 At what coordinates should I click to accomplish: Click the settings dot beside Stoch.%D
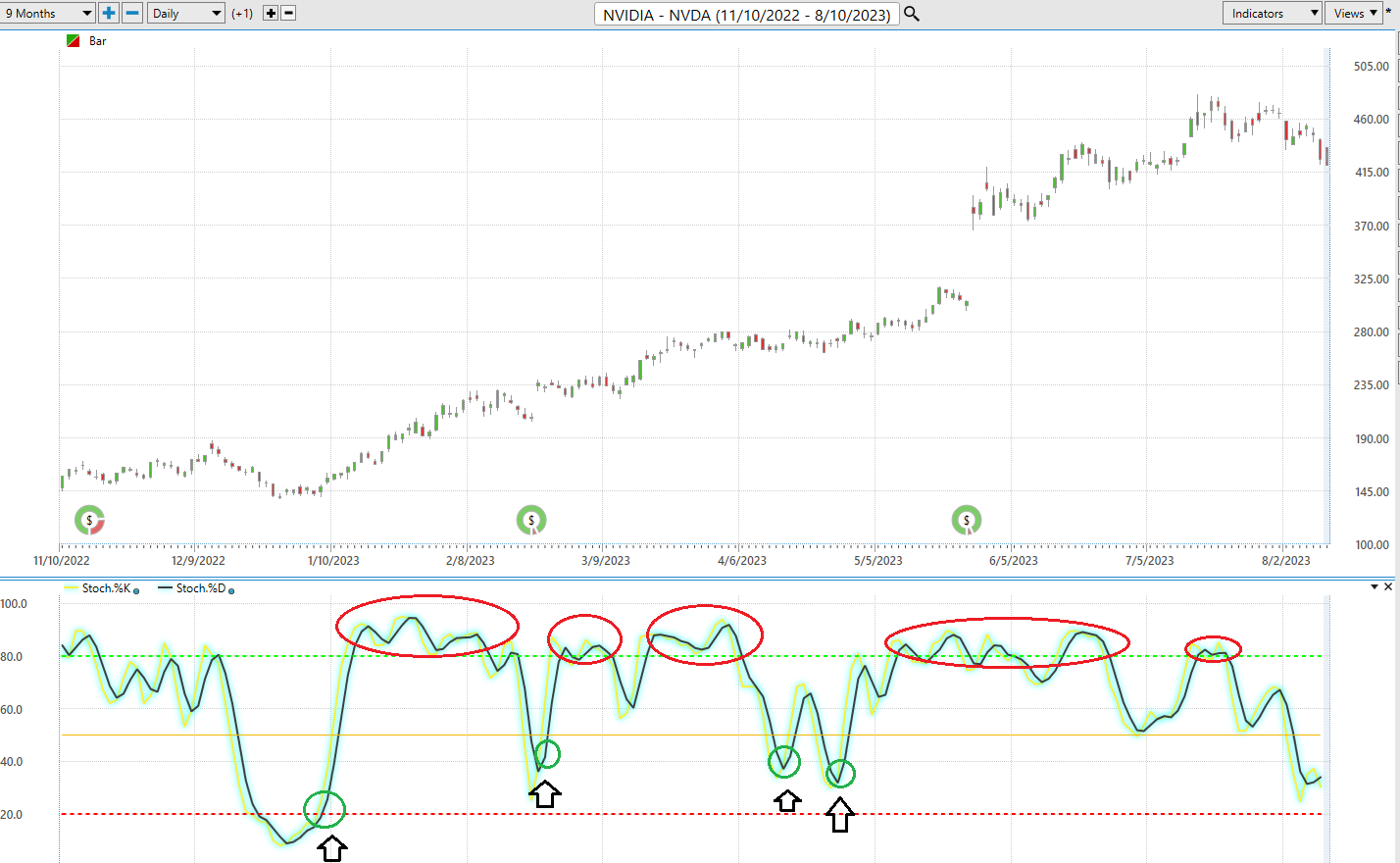(231, 590)
